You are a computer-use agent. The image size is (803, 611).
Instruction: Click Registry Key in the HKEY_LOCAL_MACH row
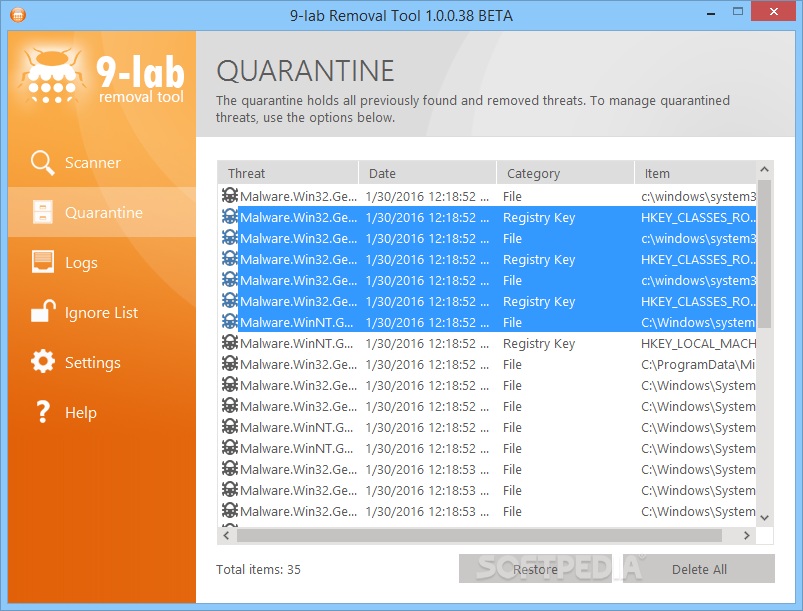coord(539,343)
